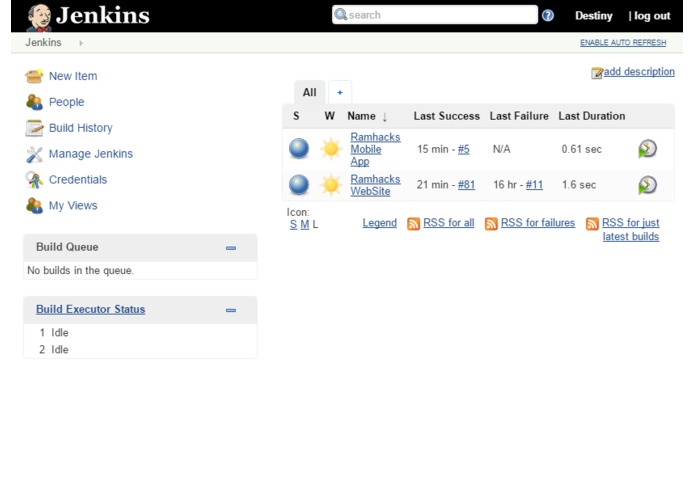
Task: Open Credentials from sidebar
Action: pyautogui.click(x=78, y=179)
